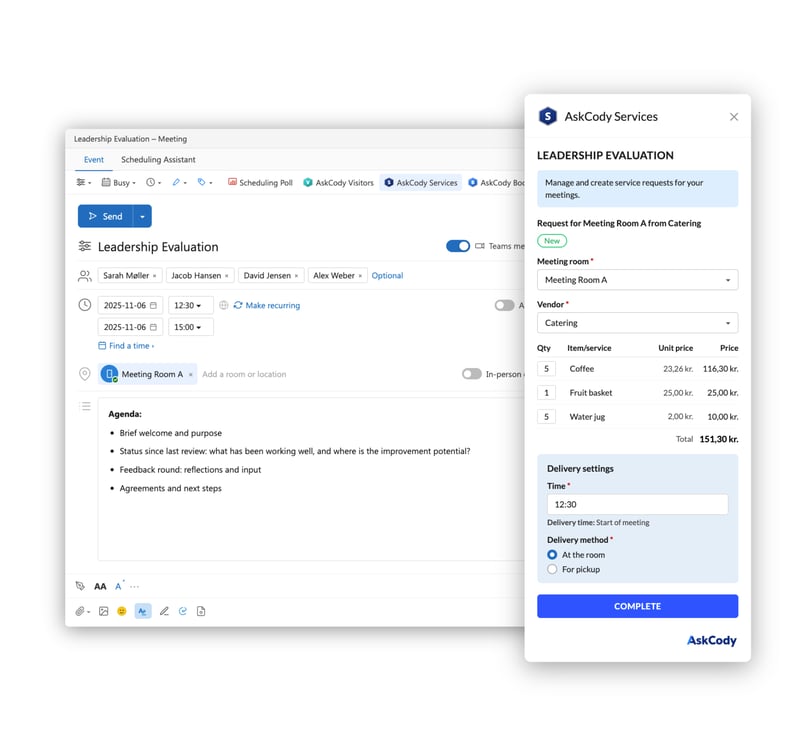Switch to Scheduling Assistant tab
The height and width of the screenshot is (756, 800).
point(158,160)
